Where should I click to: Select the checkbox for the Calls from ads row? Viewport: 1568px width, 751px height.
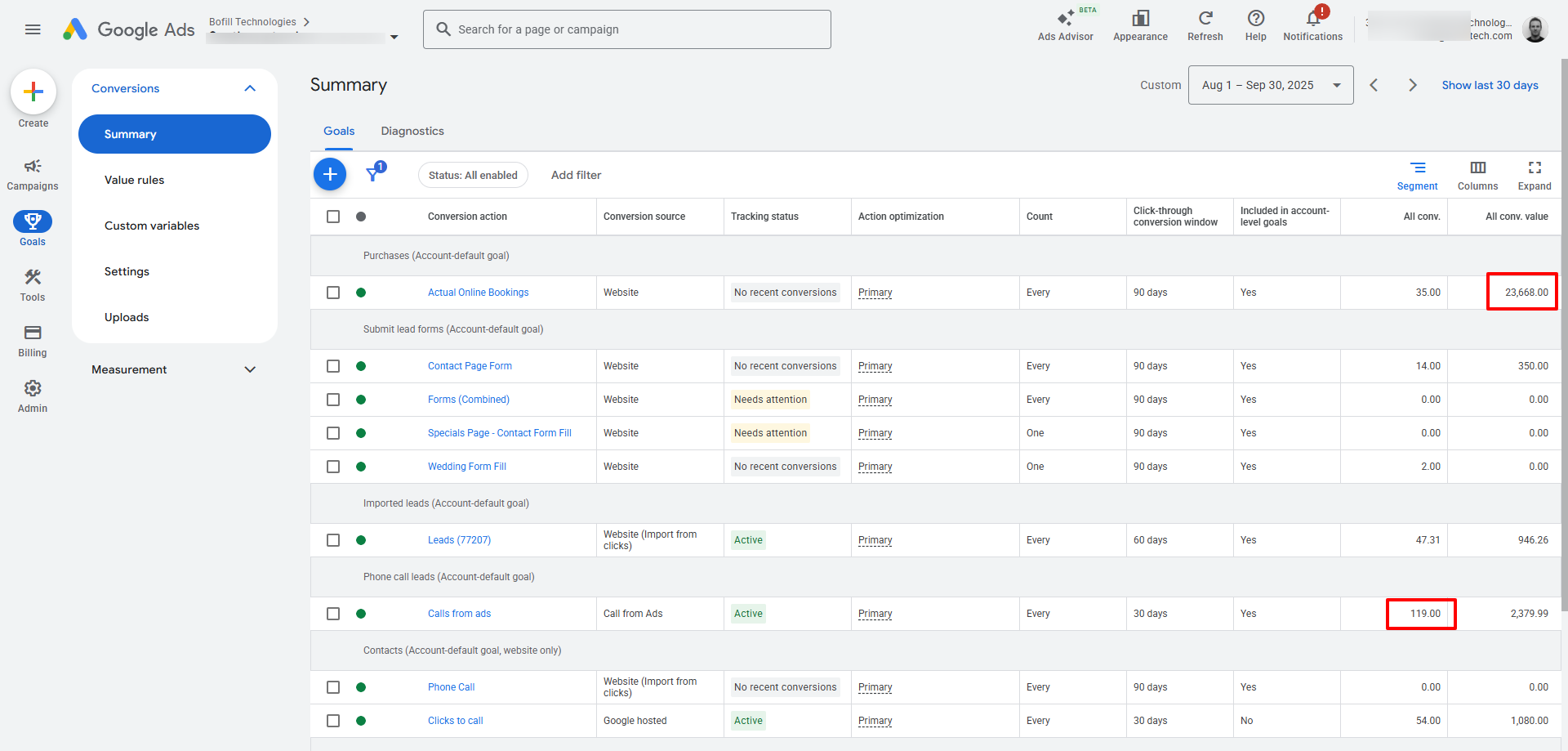[x=333, y=613]
